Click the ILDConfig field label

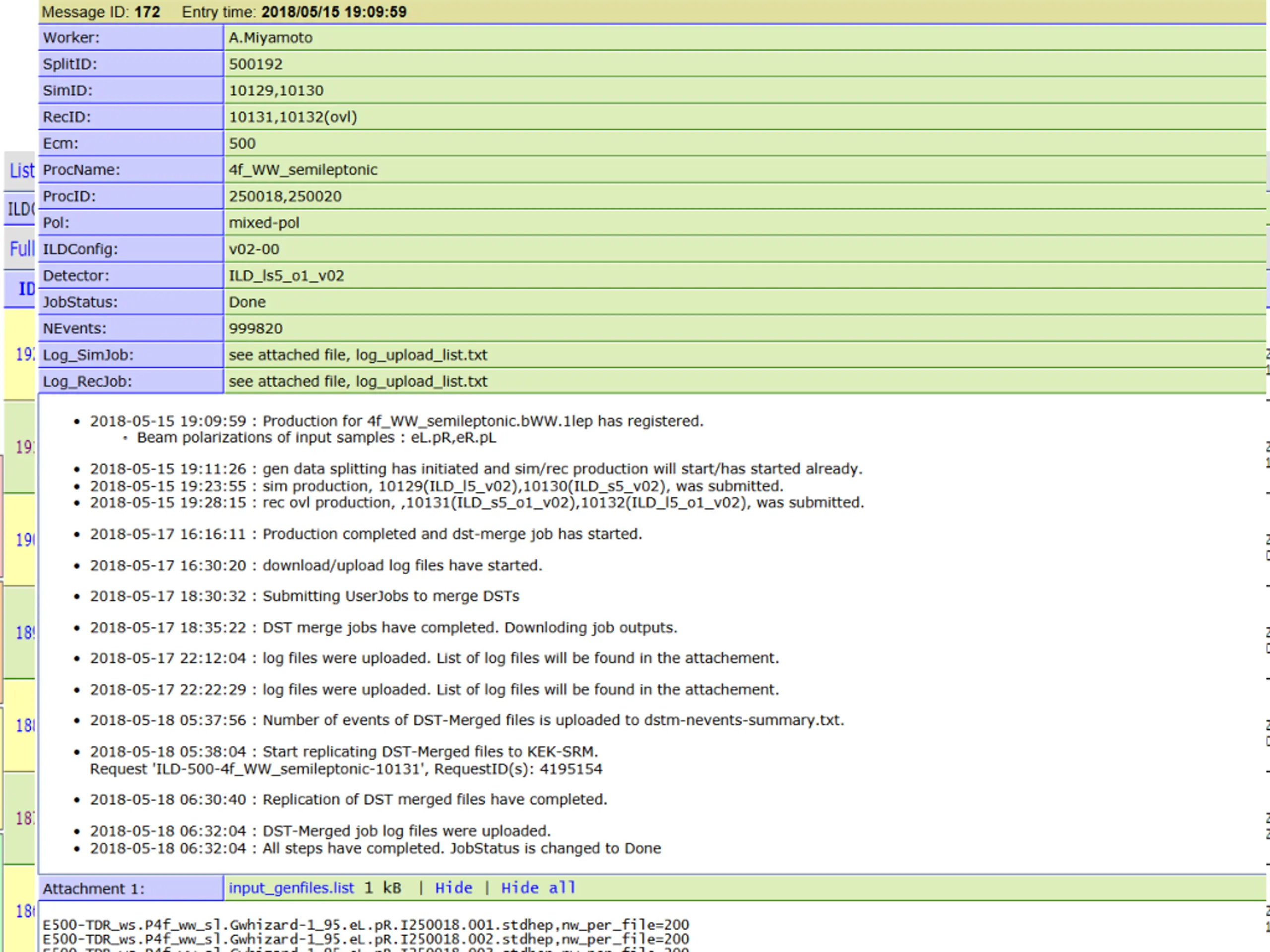(80, 249)
